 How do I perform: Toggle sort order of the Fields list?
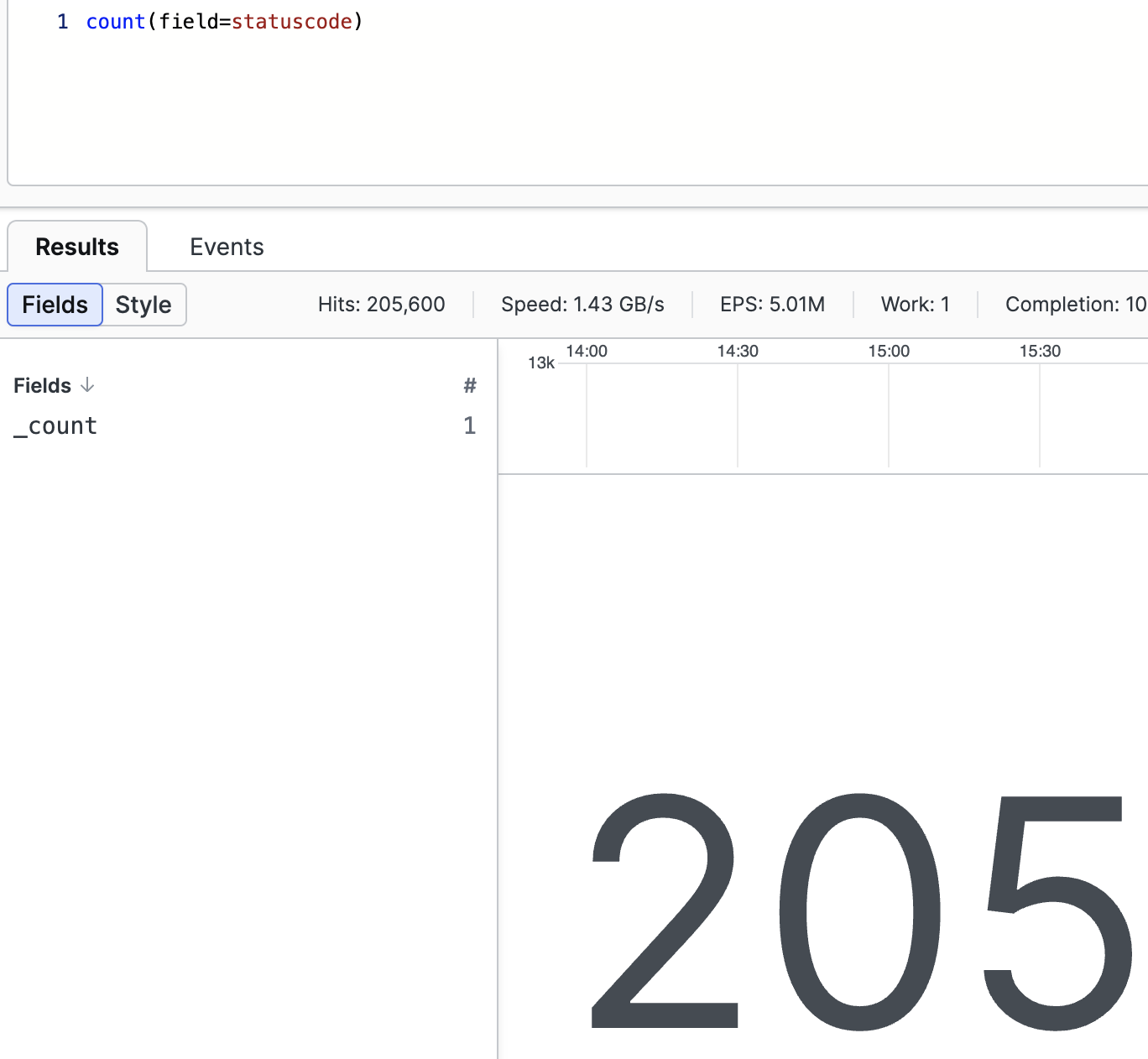(88, 385)
